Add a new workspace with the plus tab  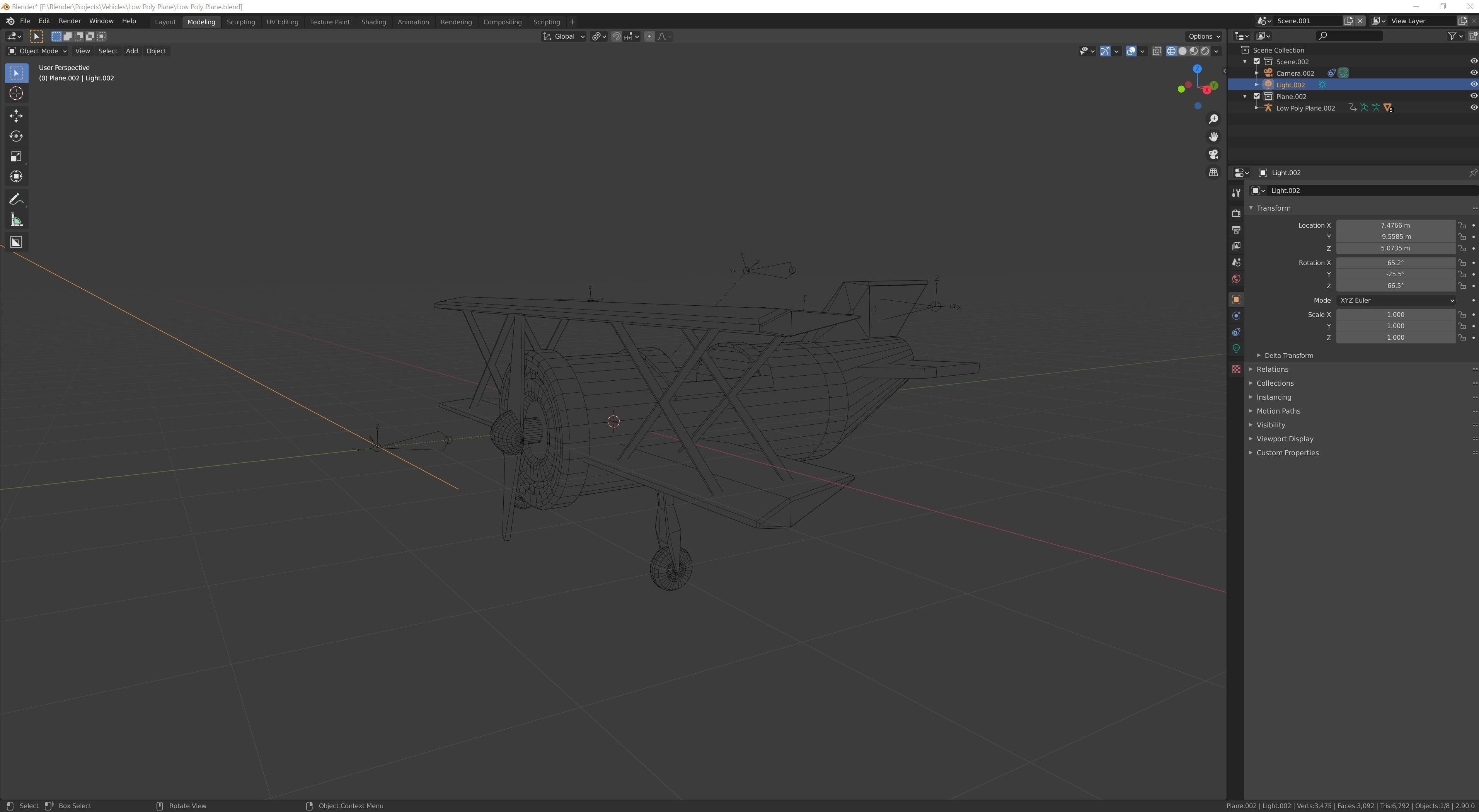pyautogui.click(x=572, y=22)
